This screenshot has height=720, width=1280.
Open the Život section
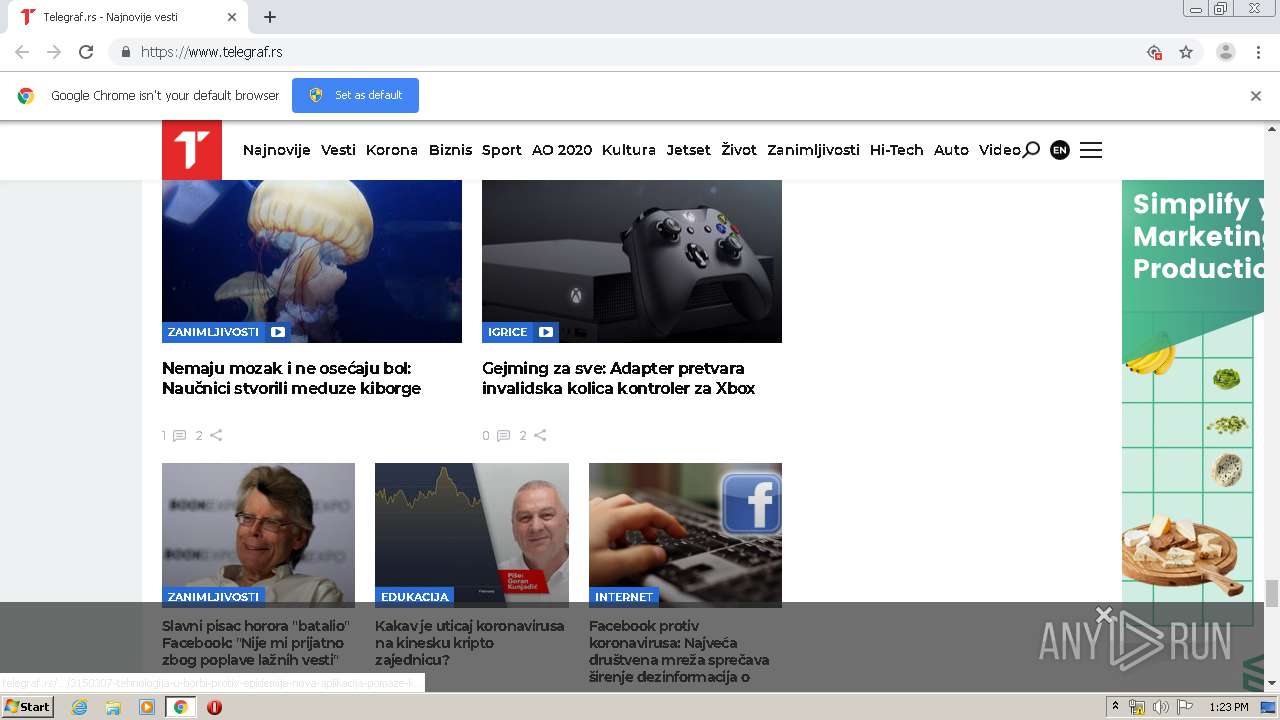point(739,150)
